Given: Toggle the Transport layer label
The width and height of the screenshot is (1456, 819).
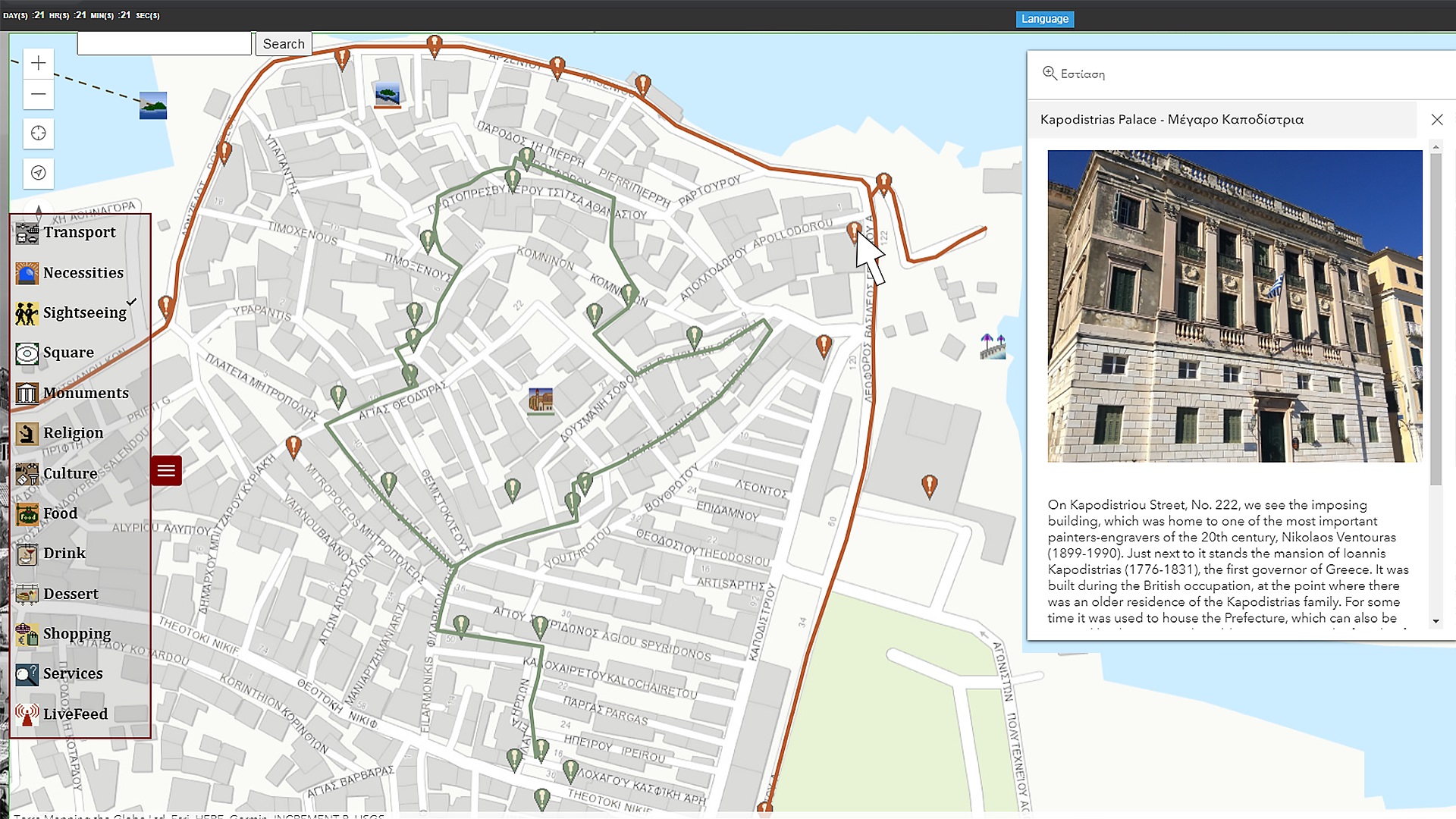Looking at the screenshot, I should [80, 232].
